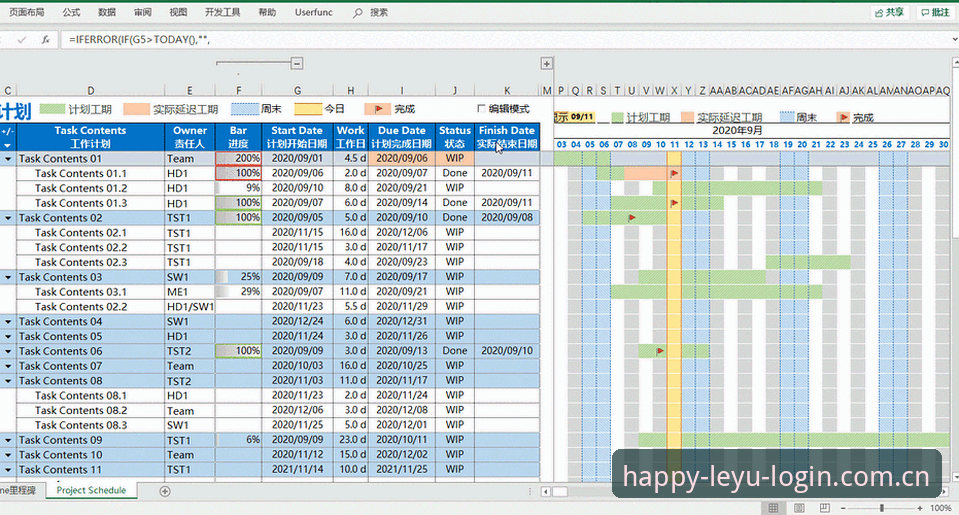Collapse Task Contents 03 group arrow
The height and width of the screenshot is (515, 959).
(8, 277)
